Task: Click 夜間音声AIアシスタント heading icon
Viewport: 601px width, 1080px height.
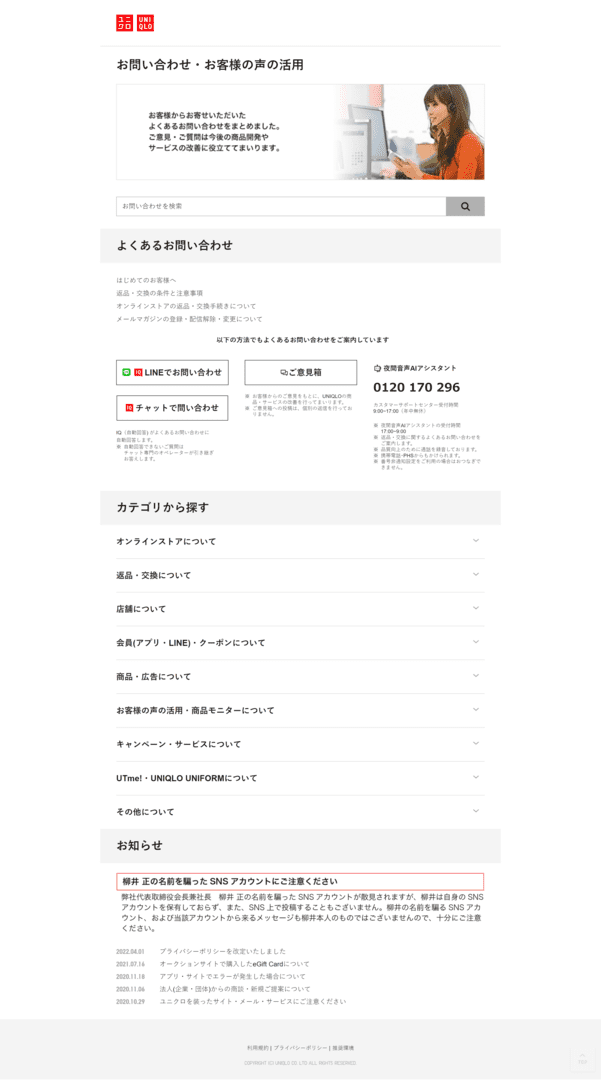Action: [377, 368]
